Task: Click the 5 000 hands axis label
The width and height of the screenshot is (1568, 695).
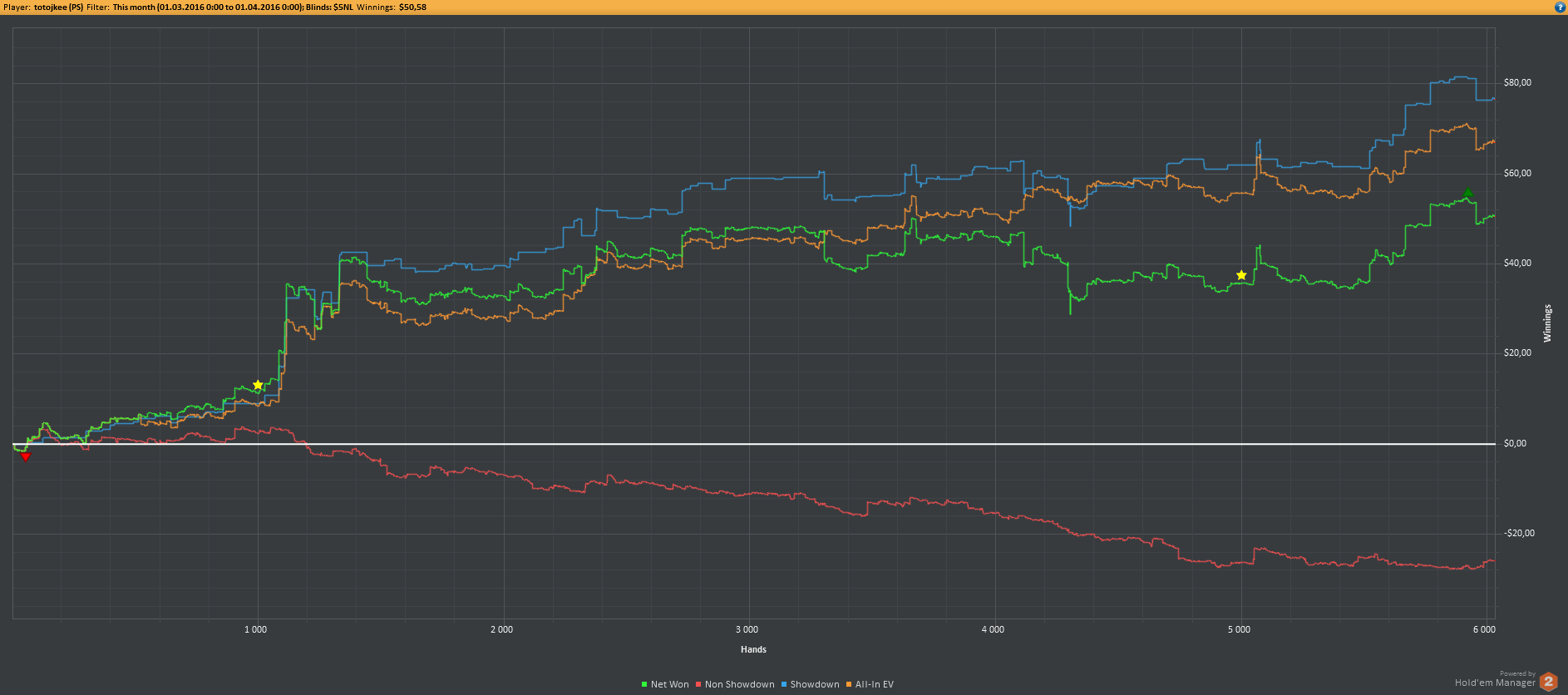Action: (x=1240, y=630)
